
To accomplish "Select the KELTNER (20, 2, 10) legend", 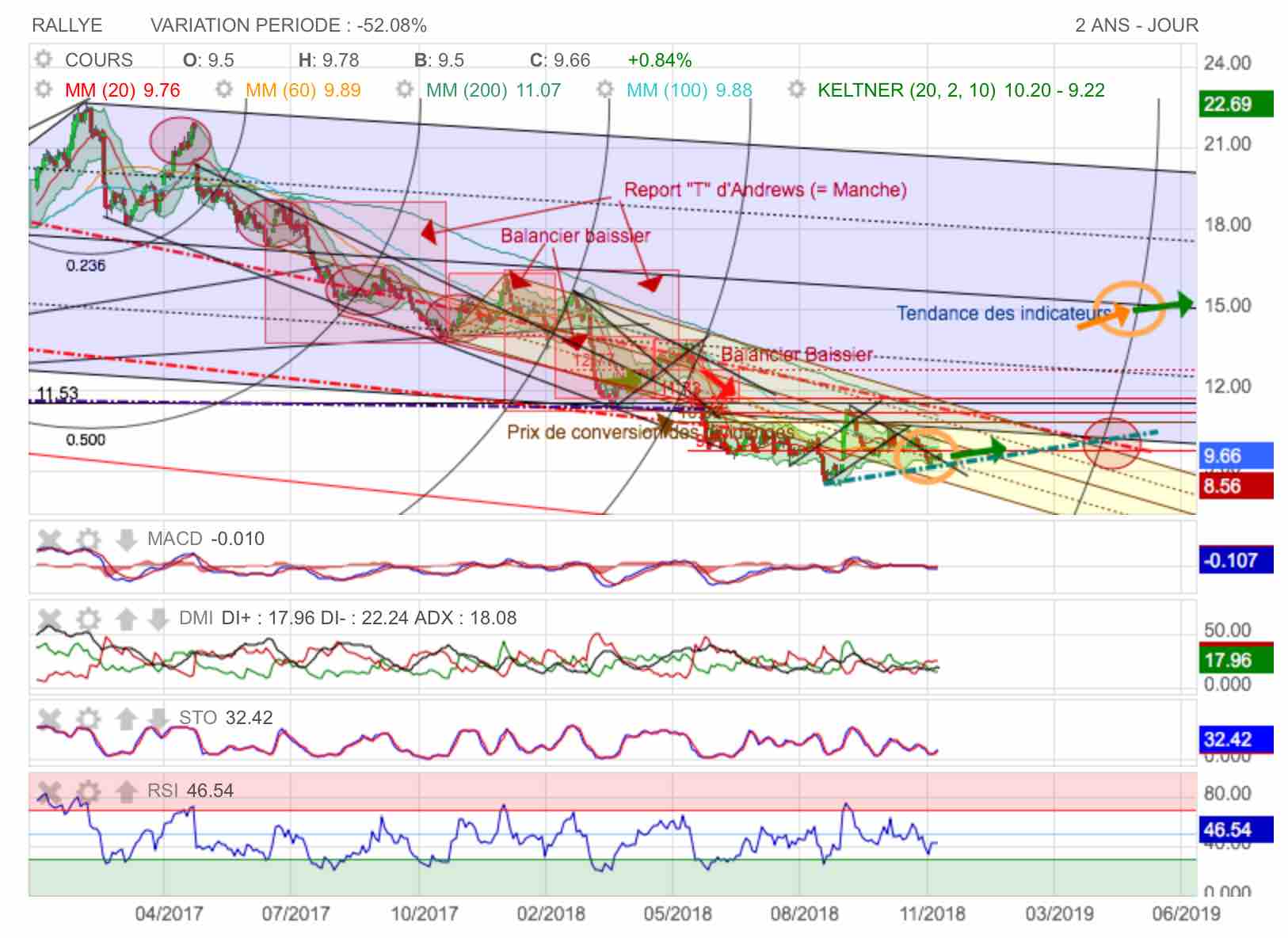I will click(x=961, y=90).
